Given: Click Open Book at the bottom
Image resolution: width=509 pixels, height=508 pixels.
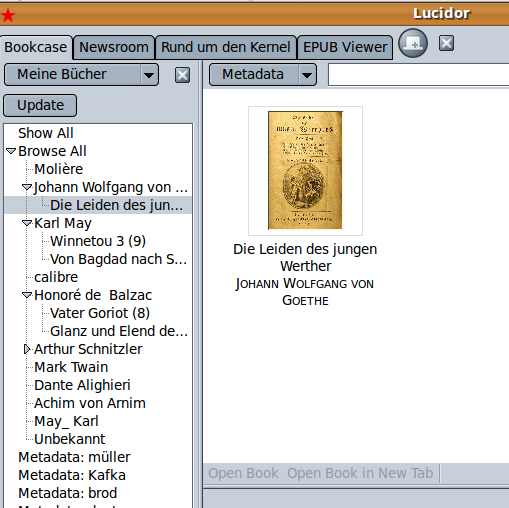Looking at the screenshot, I should pyautogui.click(x=243, y=473).
